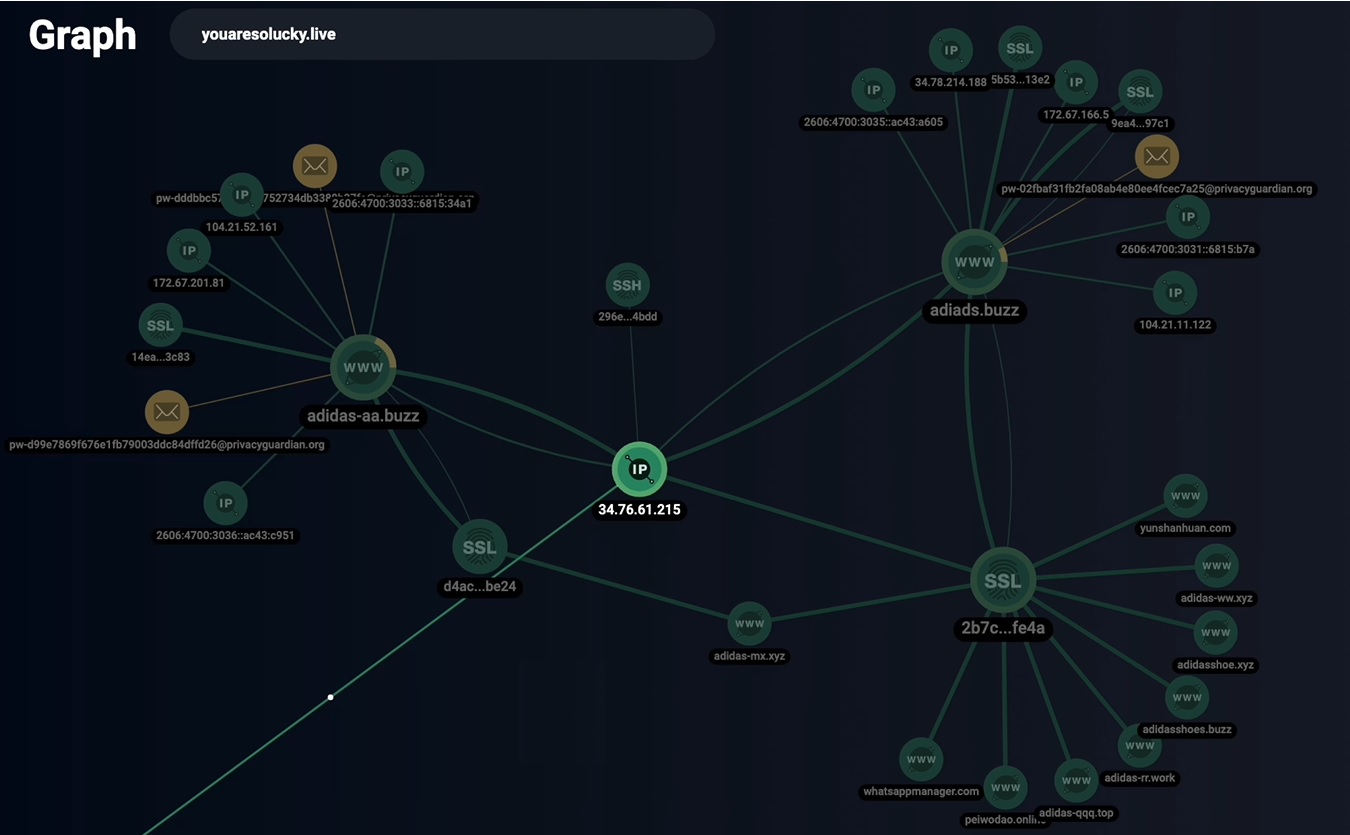Click the yunshanhuan.com WWW node

pos(1186,496)
